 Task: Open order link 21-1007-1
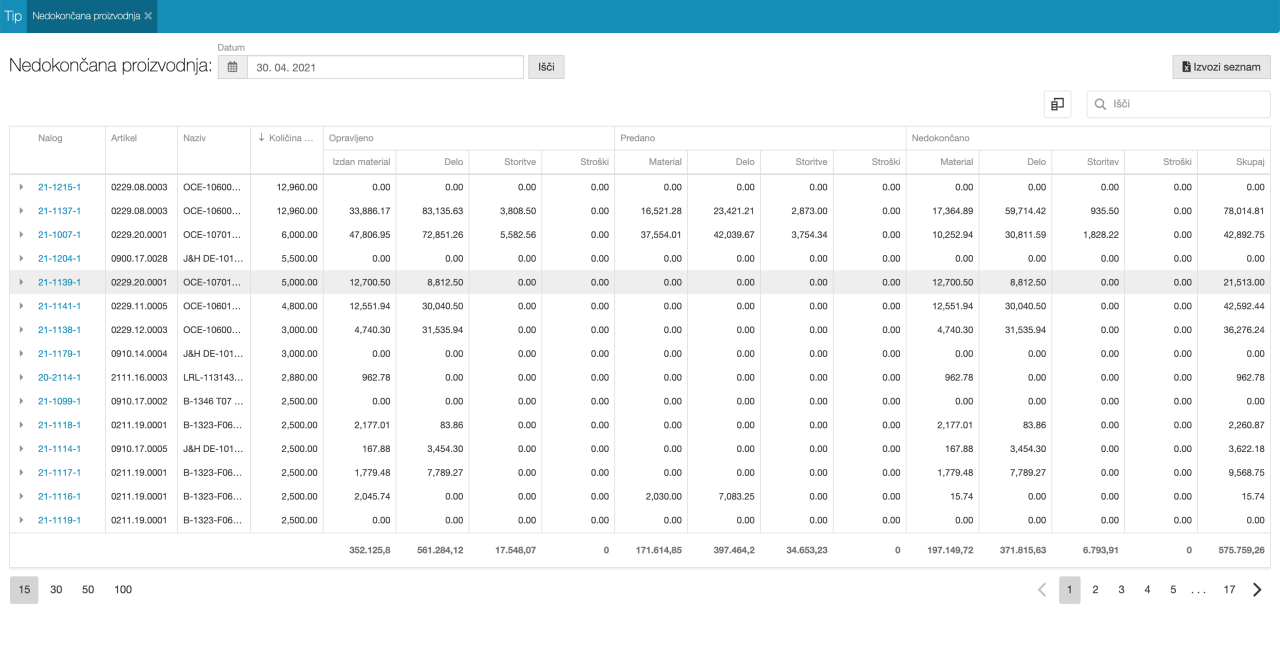(x=59, y=235)
